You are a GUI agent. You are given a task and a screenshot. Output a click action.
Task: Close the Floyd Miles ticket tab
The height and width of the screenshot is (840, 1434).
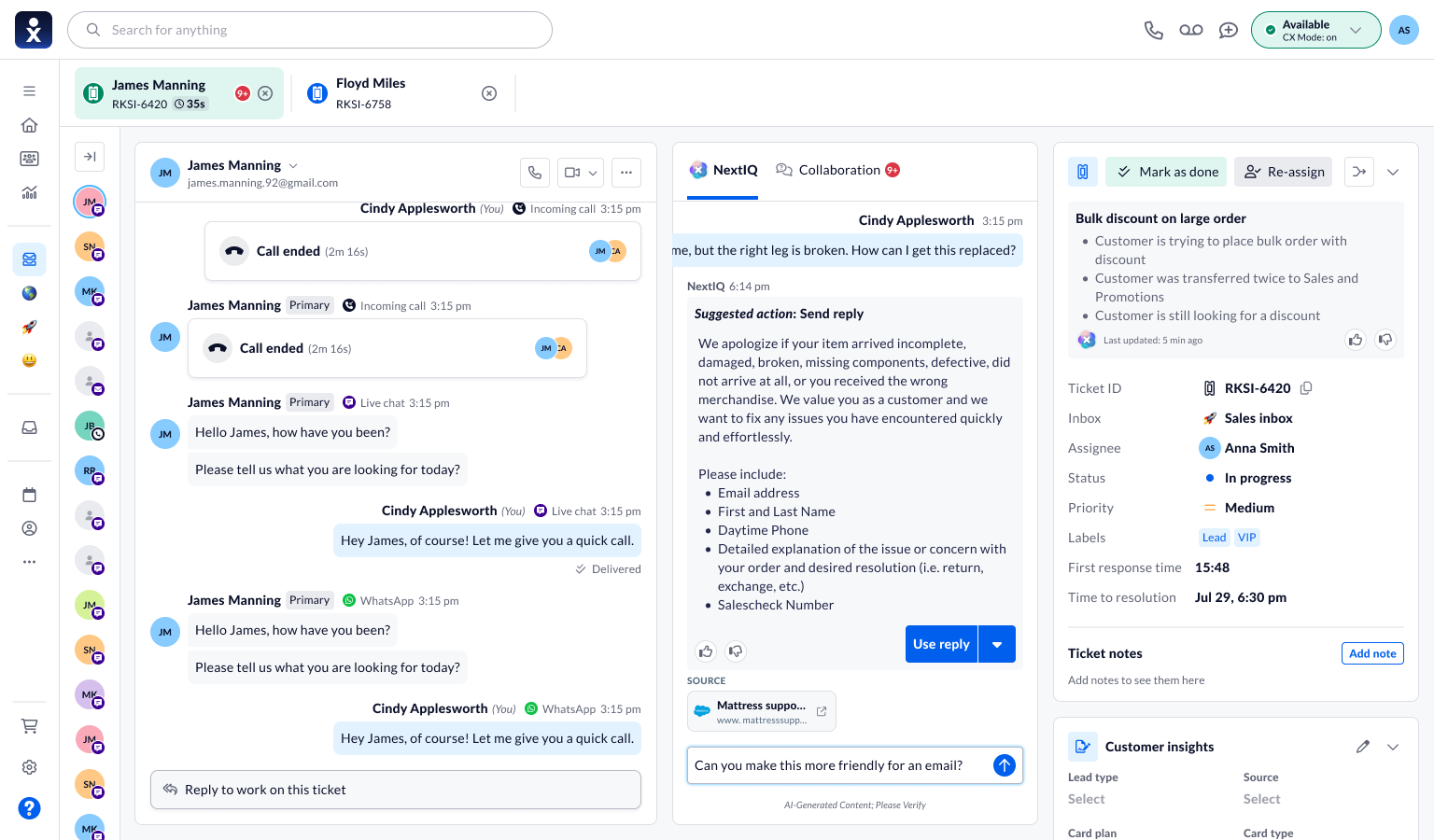(489, 93)
